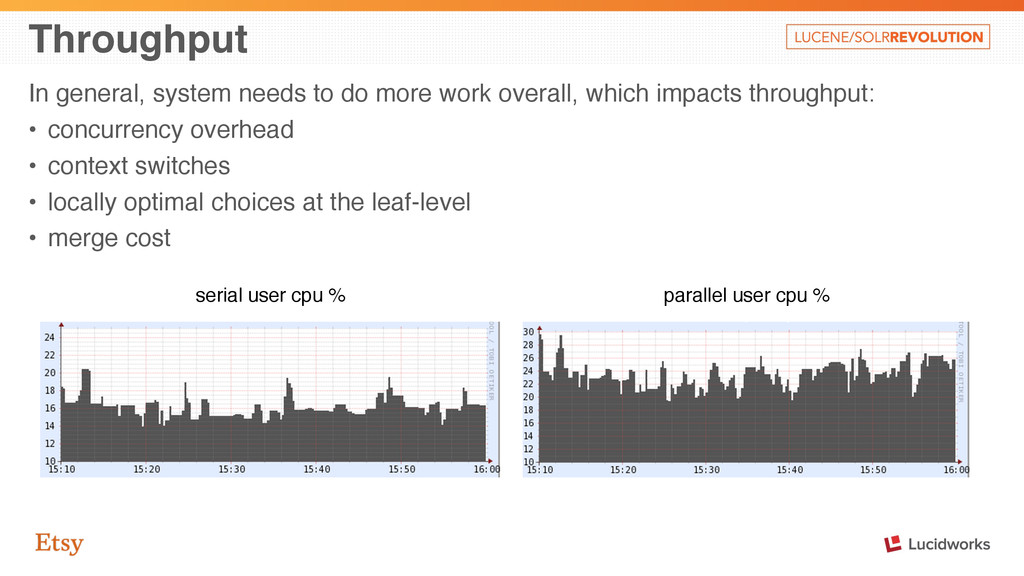Select the serial user cpu % chart
The width and height of the screenshot is (1024, 576).
(270, 399)
